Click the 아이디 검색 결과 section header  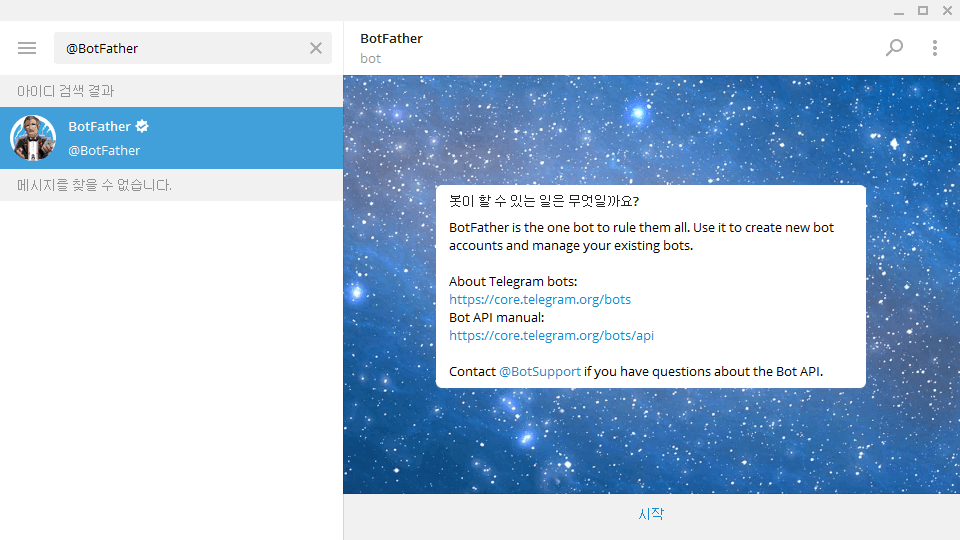click(66, 91)
